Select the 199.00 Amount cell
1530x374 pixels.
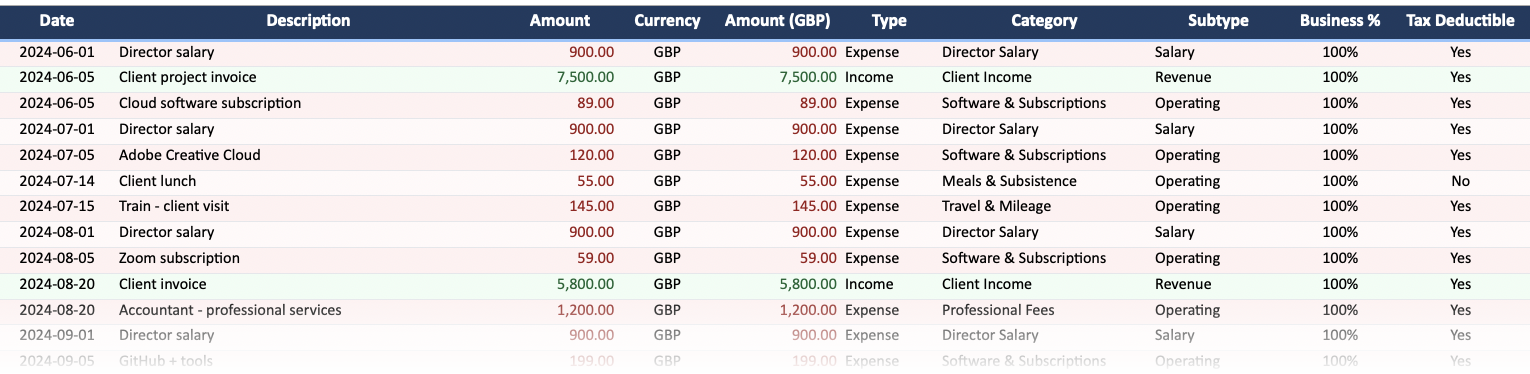coord(592,361)
